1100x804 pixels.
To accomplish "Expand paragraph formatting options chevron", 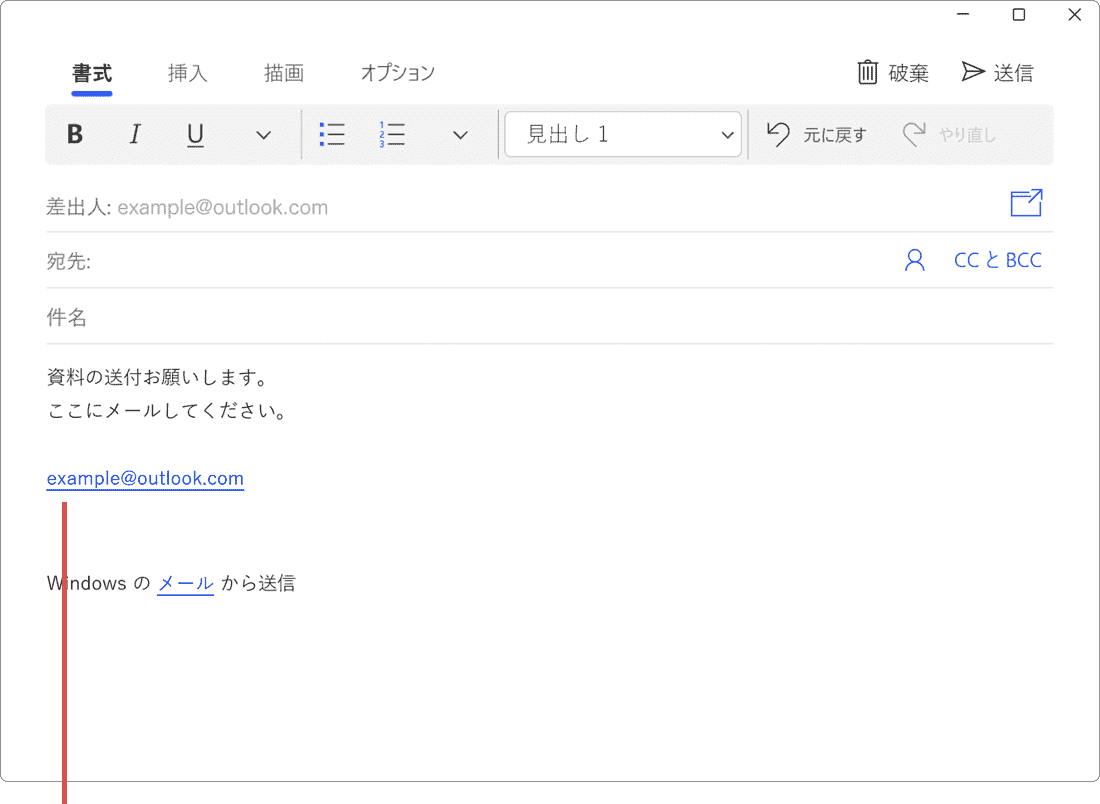I will pos(460,135).
